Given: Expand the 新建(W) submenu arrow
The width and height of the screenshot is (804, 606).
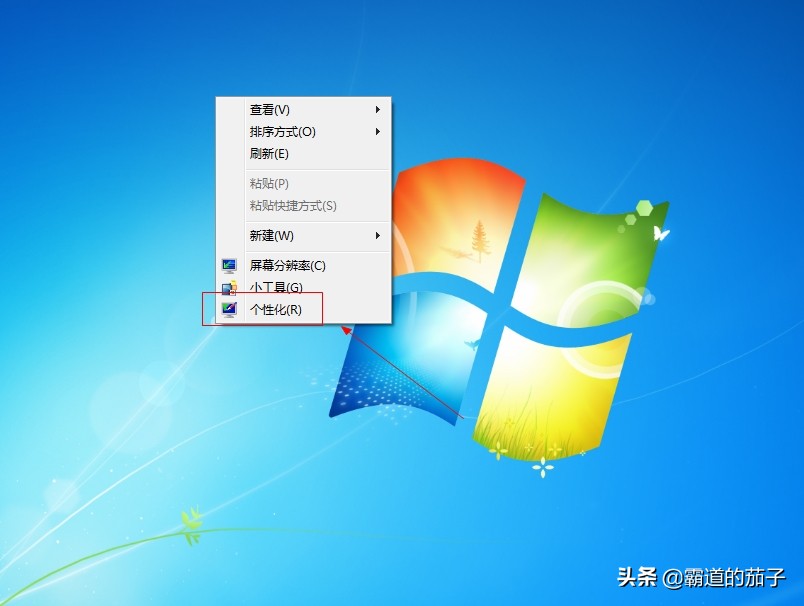Looking at the screenshot, I should [x=379, y=236].
